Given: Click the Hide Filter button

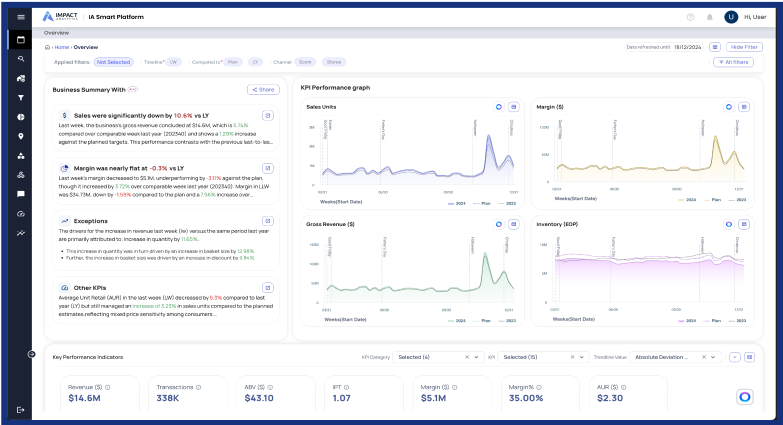Looking at the screenshot, I should click(744, 47).
